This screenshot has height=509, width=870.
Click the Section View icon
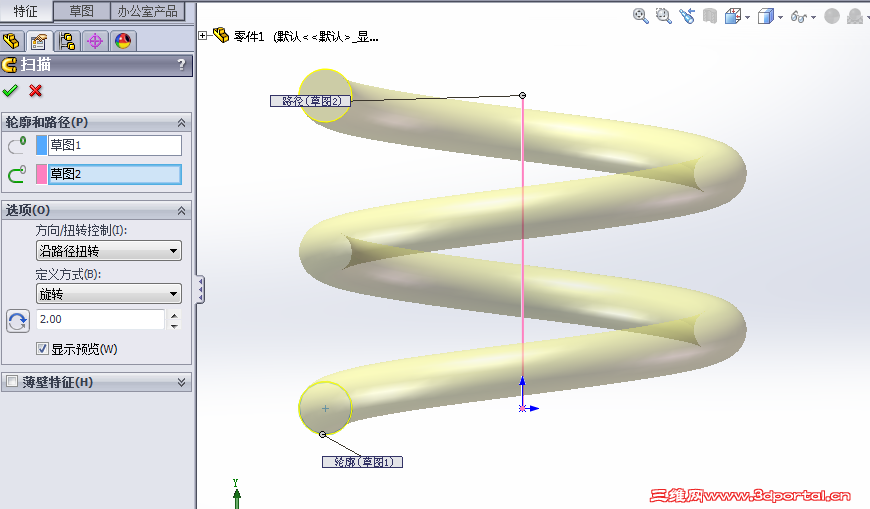710,16
